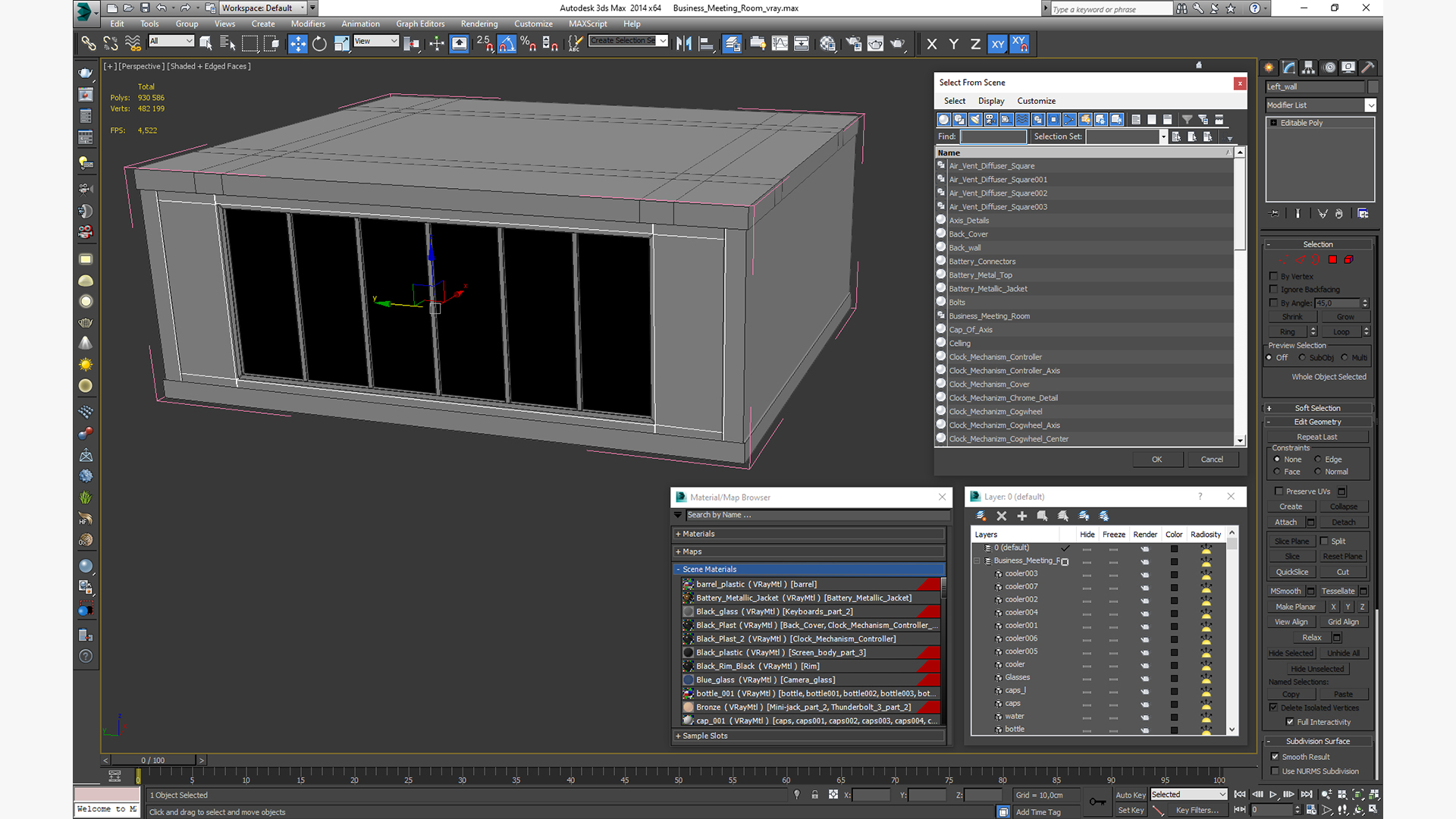Click OK in Select From Scene
The height and width of the screenshot is (819, 1456).
pos(1156,460)
